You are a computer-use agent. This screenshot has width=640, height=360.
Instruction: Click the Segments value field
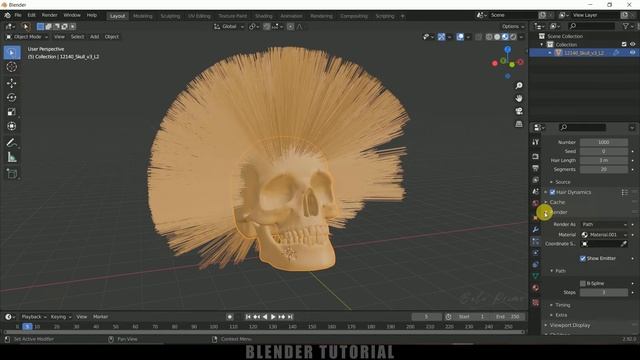(x=604, y=169)
